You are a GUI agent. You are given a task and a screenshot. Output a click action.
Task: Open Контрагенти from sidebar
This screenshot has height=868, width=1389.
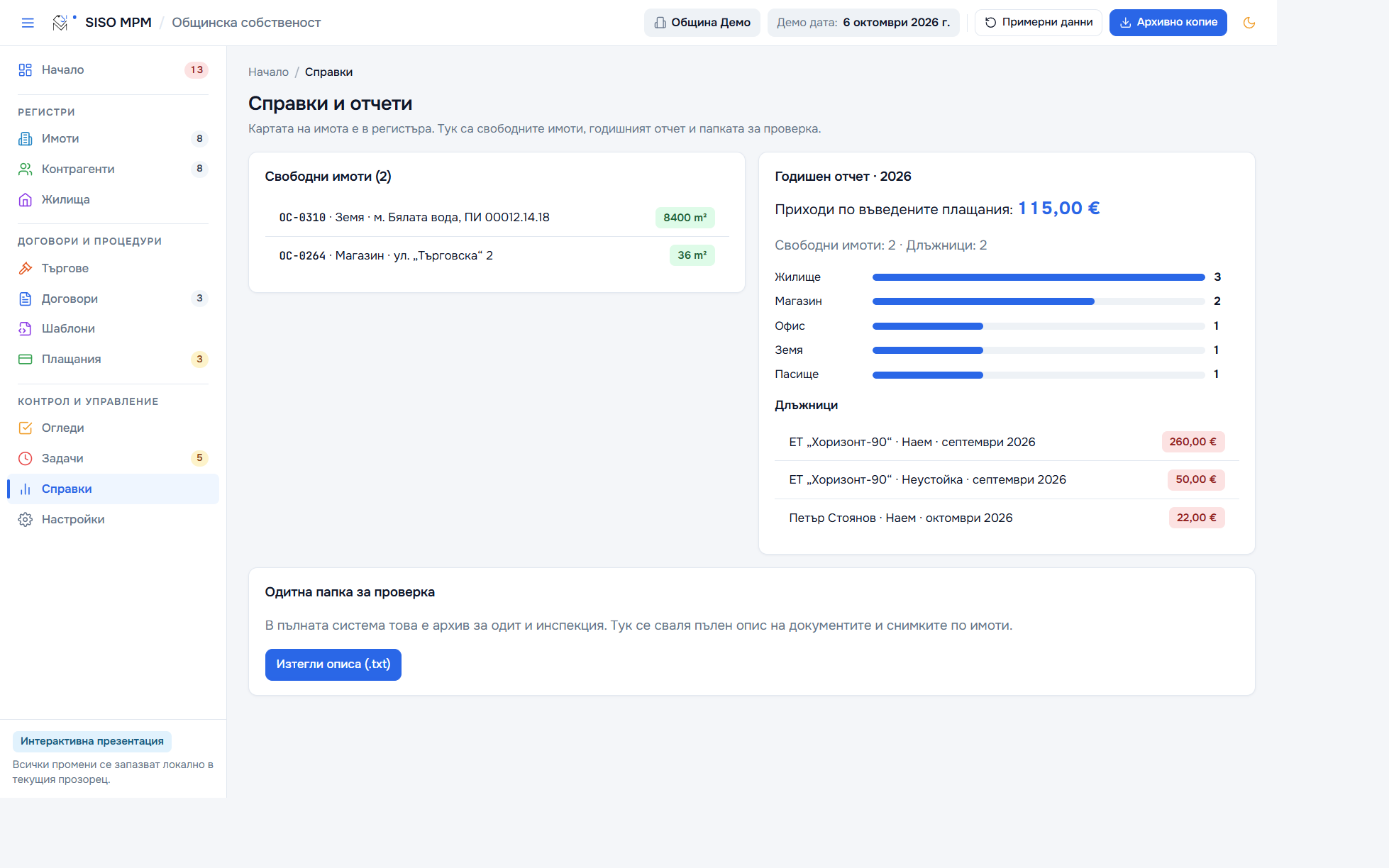[x=113, y=169]
